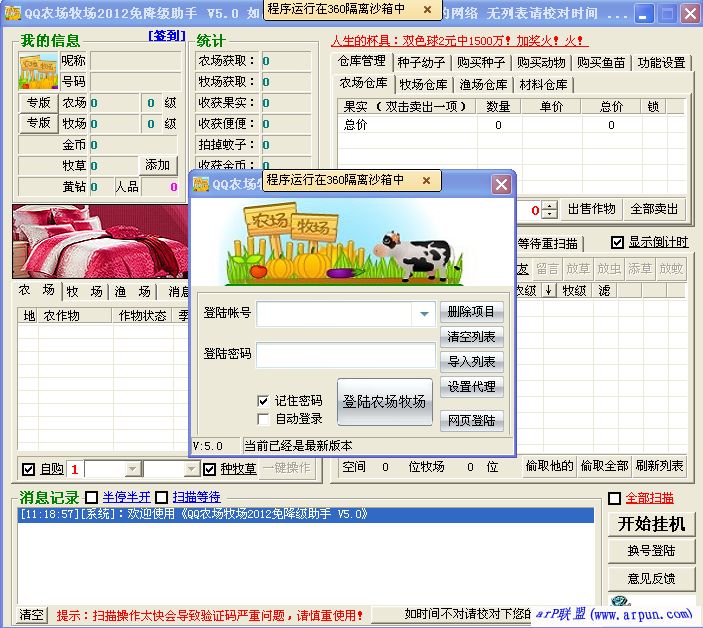Switch to 购买动物 tab
The image size is (703, 628).
[x=541, y=62]
